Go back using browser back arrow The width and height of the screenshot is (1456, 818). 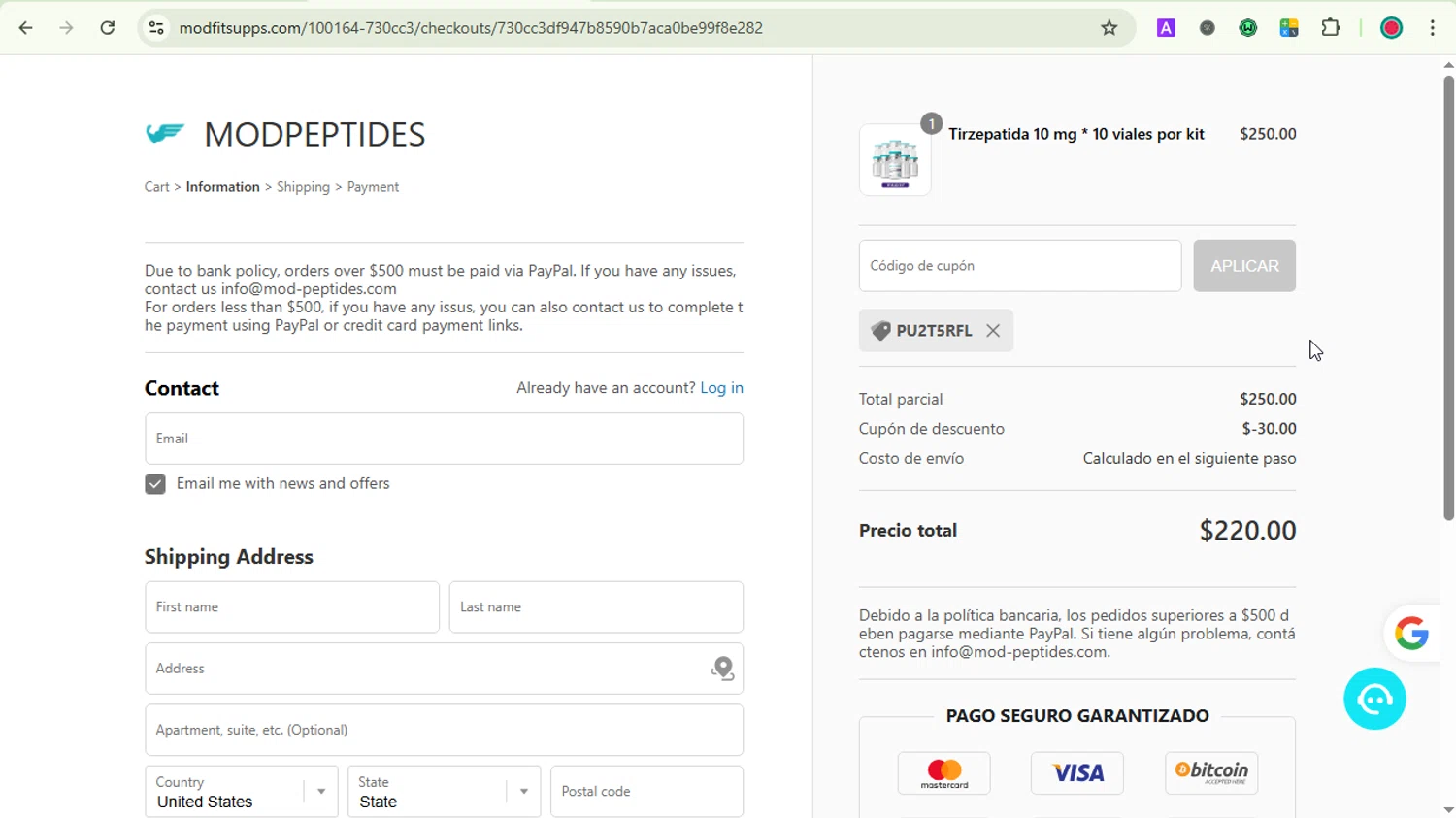pos(26,28)
